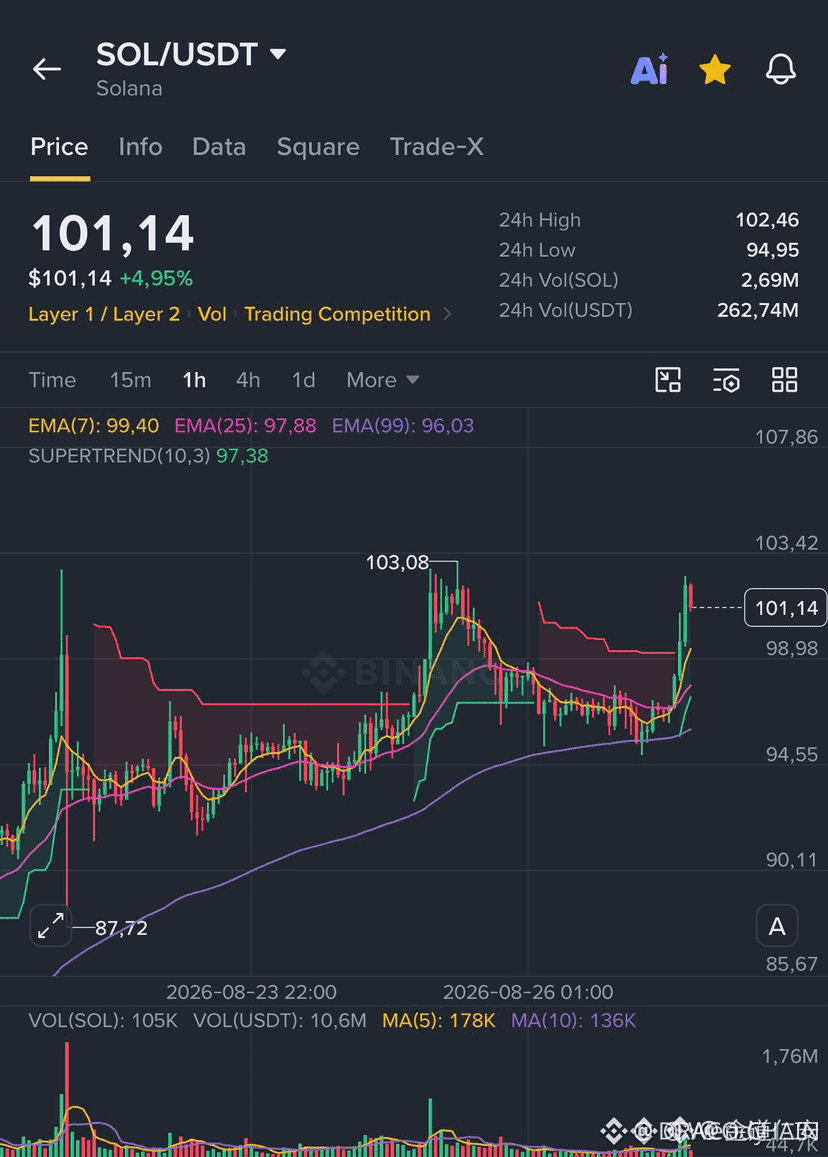Click the EMA(99): 96,03 indicator label
The width and height of the screenshot is (828, 1157).
[403, 426]
